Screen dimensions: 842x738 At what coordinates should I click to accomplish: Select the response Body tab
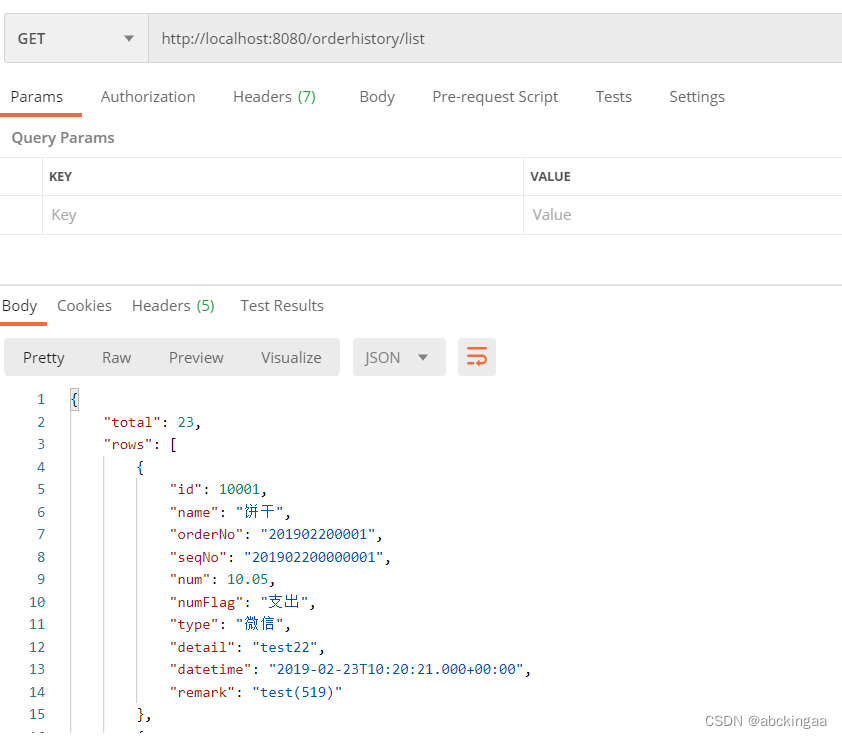(x=20, y=306)
